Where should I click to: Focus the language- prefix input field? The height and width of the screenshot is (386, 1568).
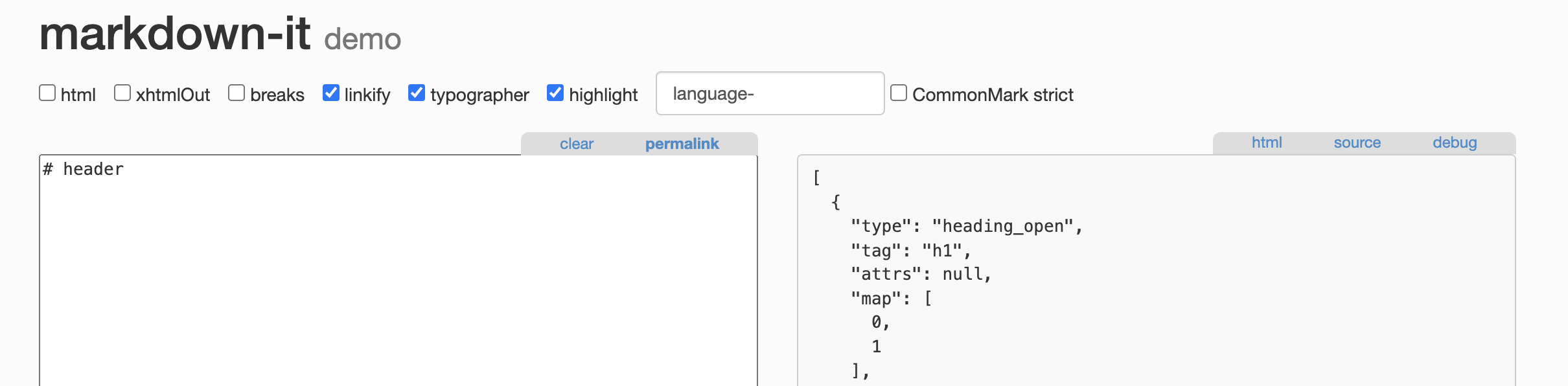(770, 94)
